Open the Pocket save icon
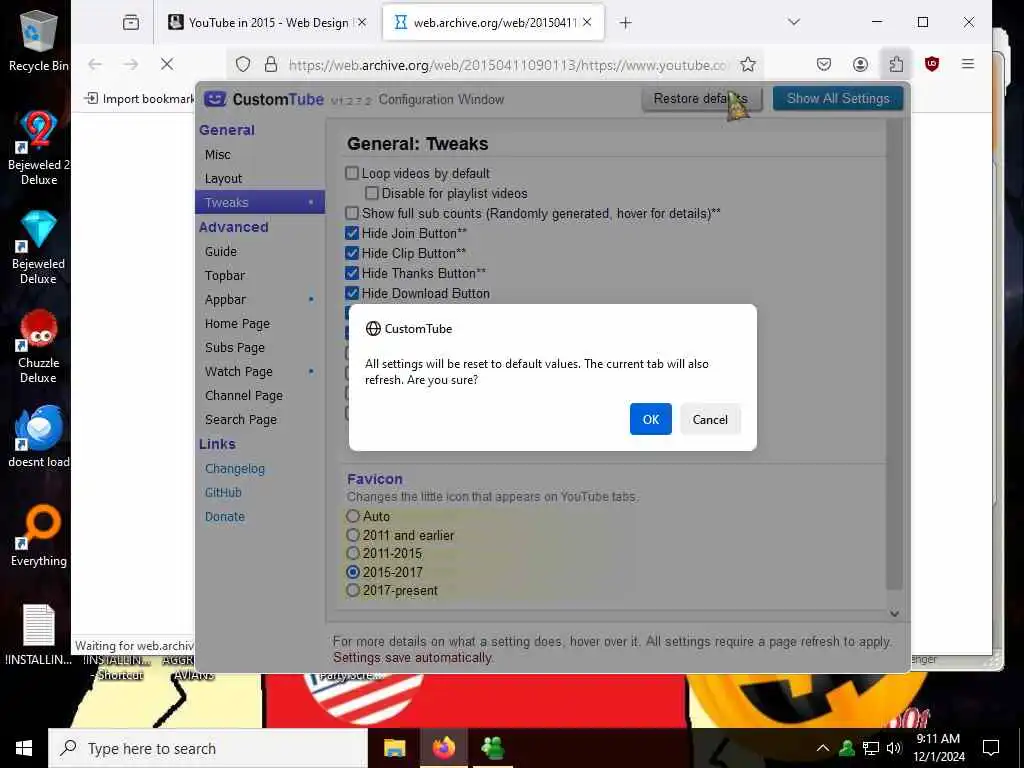The height and width of the screenshot is (768, 1024). [x=824, y=64]
